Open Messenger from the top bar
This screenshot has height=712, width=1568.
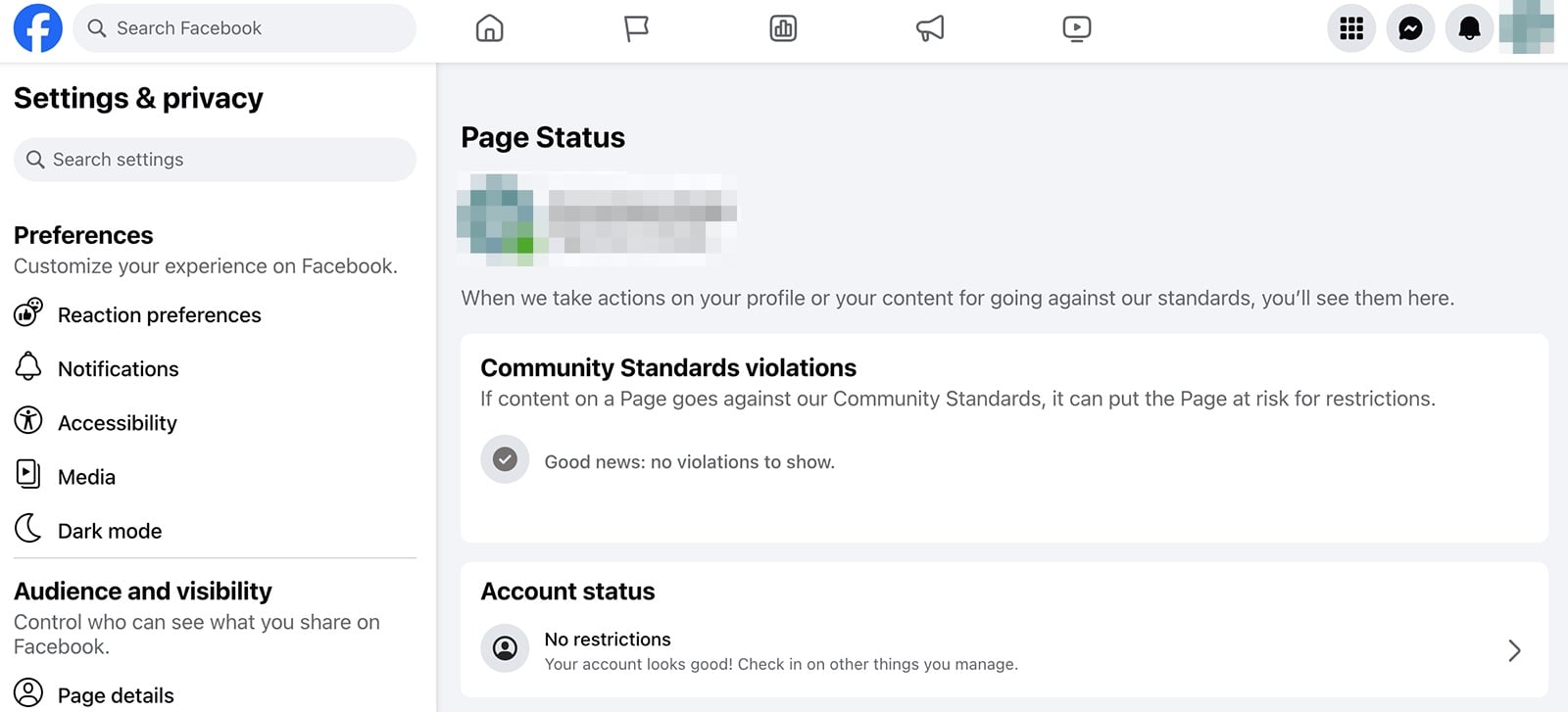(x=1409, y=28)
